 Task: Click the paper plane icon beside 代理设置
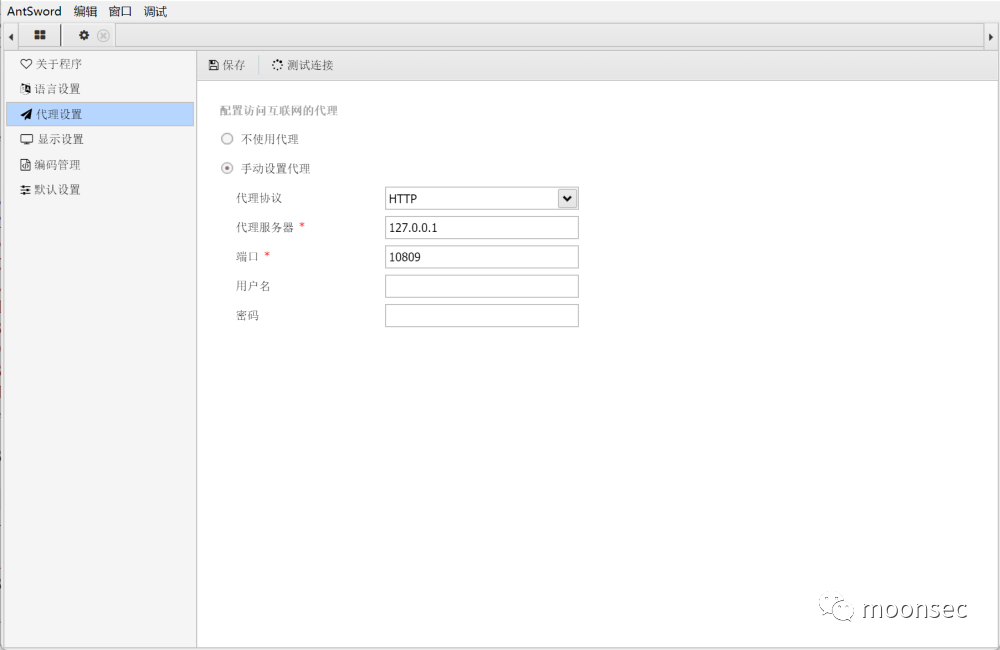(26, 114)
